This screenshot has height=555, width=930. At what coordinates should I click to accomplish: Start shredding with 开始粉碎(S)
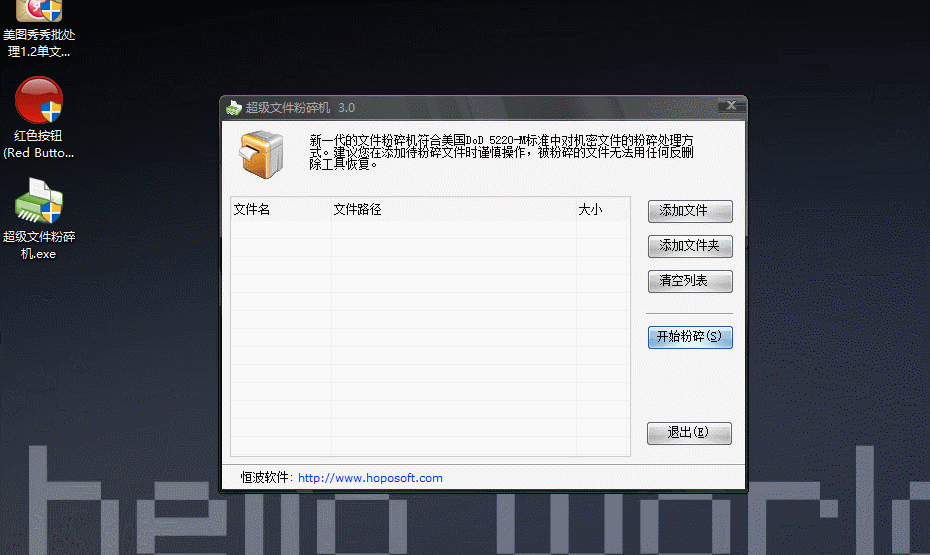point(690,337)
